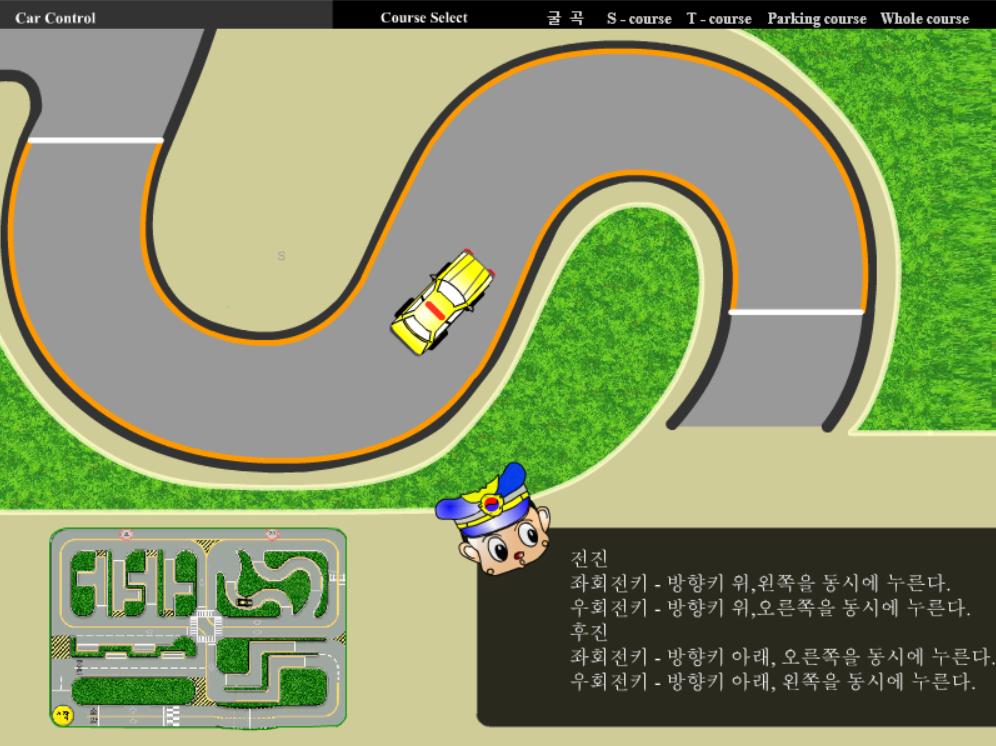Click the small car marker inside the minimap
Screen dimensions: 996x746
coord(244,603)
